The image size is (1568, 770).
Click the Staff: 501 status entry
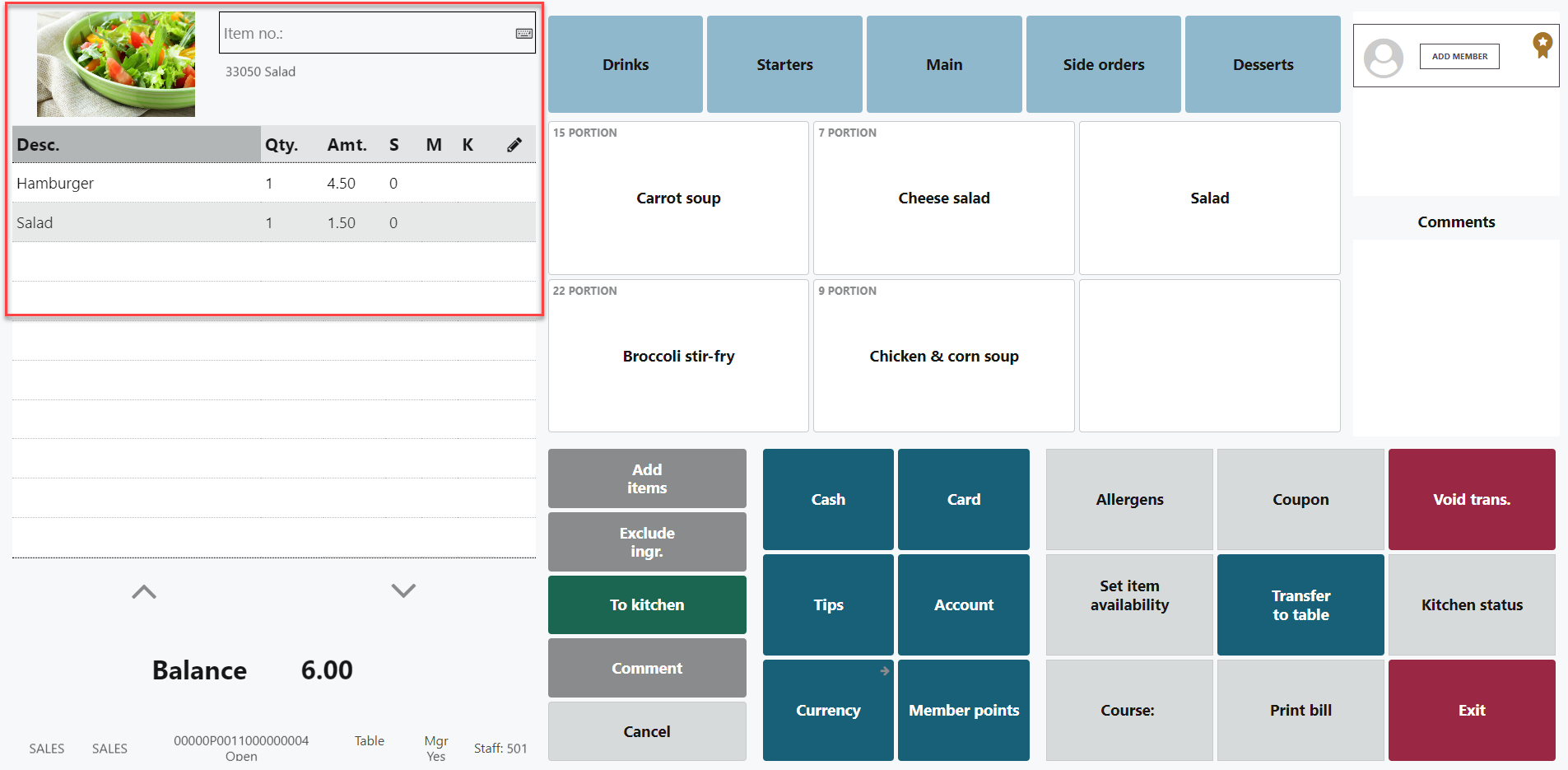[500, 748]
